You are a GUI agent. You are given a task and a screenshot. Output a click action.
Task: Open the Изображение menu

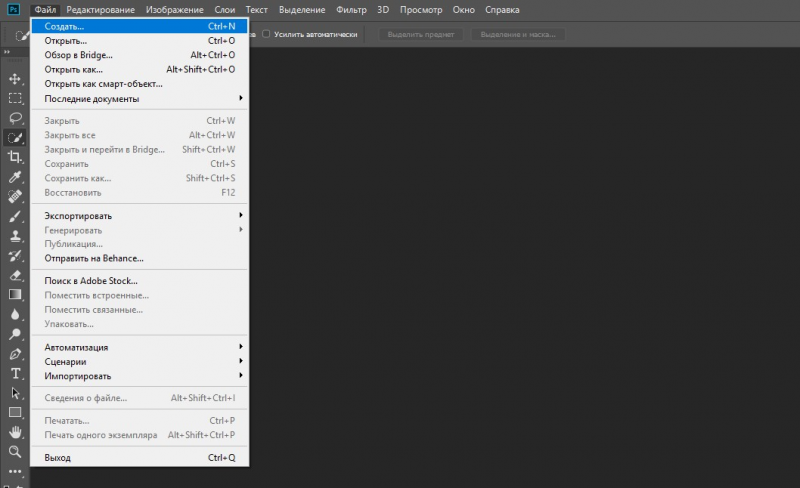(x=174, y=10)
